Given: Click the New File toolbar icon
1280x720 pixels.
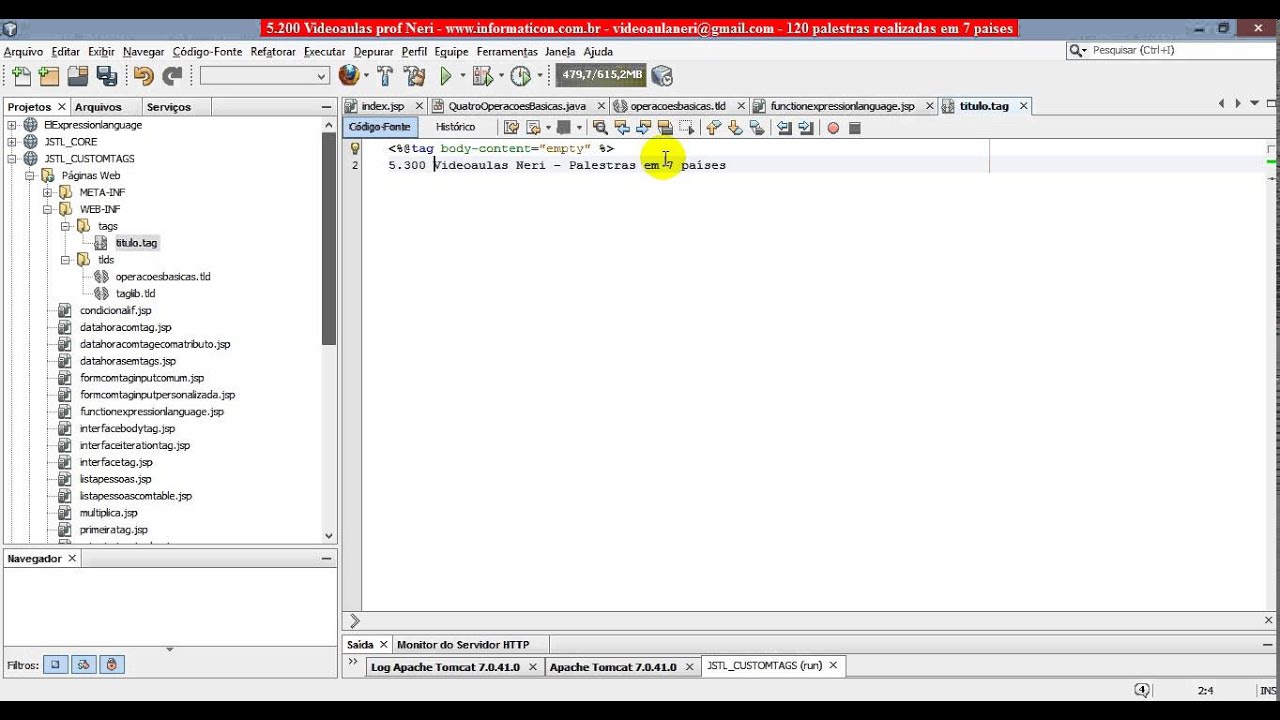Looking at the screenshot, I should [20, 76].
